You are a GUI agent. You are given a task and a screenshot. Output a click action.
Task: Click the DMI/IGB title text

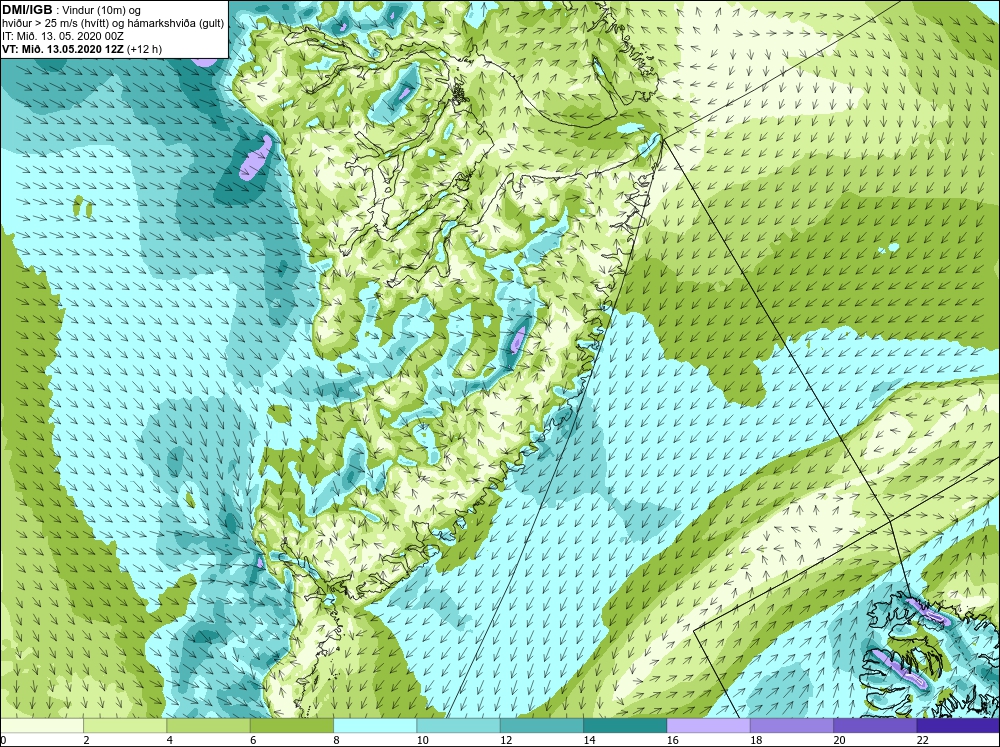point(28,10)
